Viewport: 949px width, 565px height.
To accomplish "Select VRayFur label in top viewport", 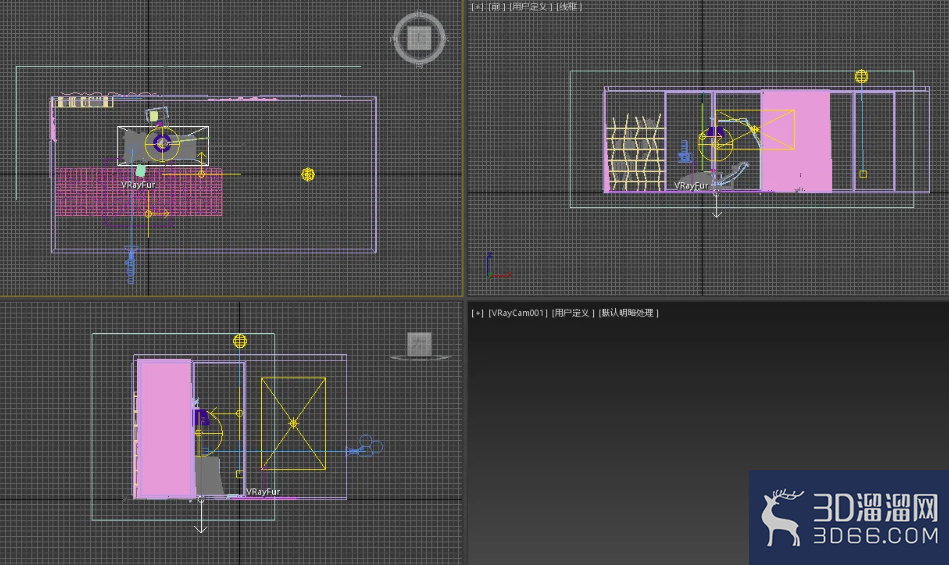I will tap(138, 185).
